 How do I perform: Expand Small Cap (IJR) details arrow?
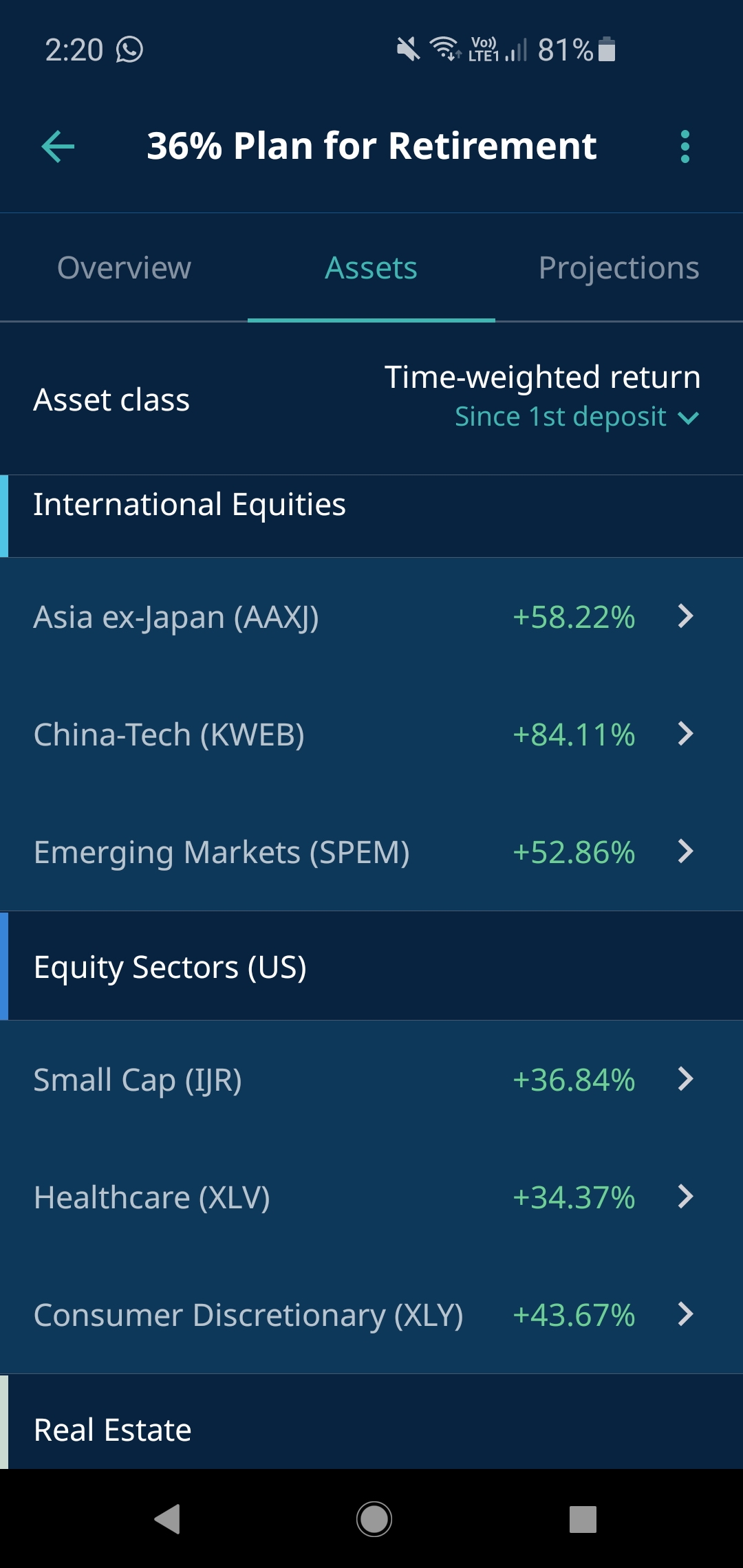pos(685,1079)
